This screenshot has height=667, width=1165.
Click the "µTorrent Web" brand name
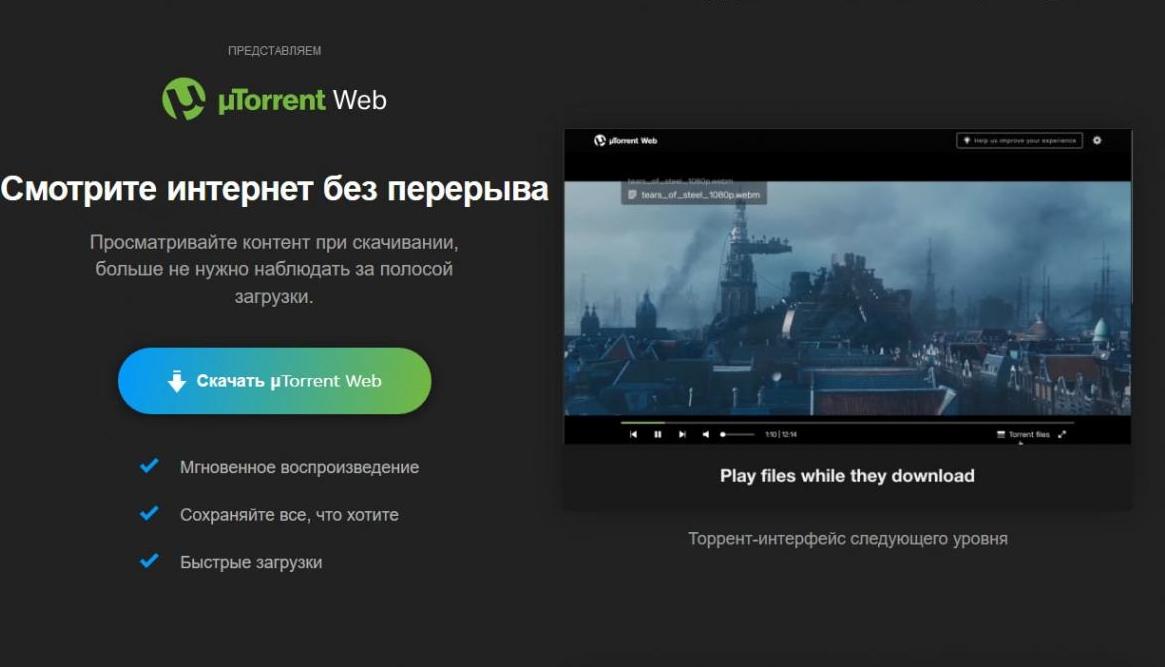coord(302,100)
